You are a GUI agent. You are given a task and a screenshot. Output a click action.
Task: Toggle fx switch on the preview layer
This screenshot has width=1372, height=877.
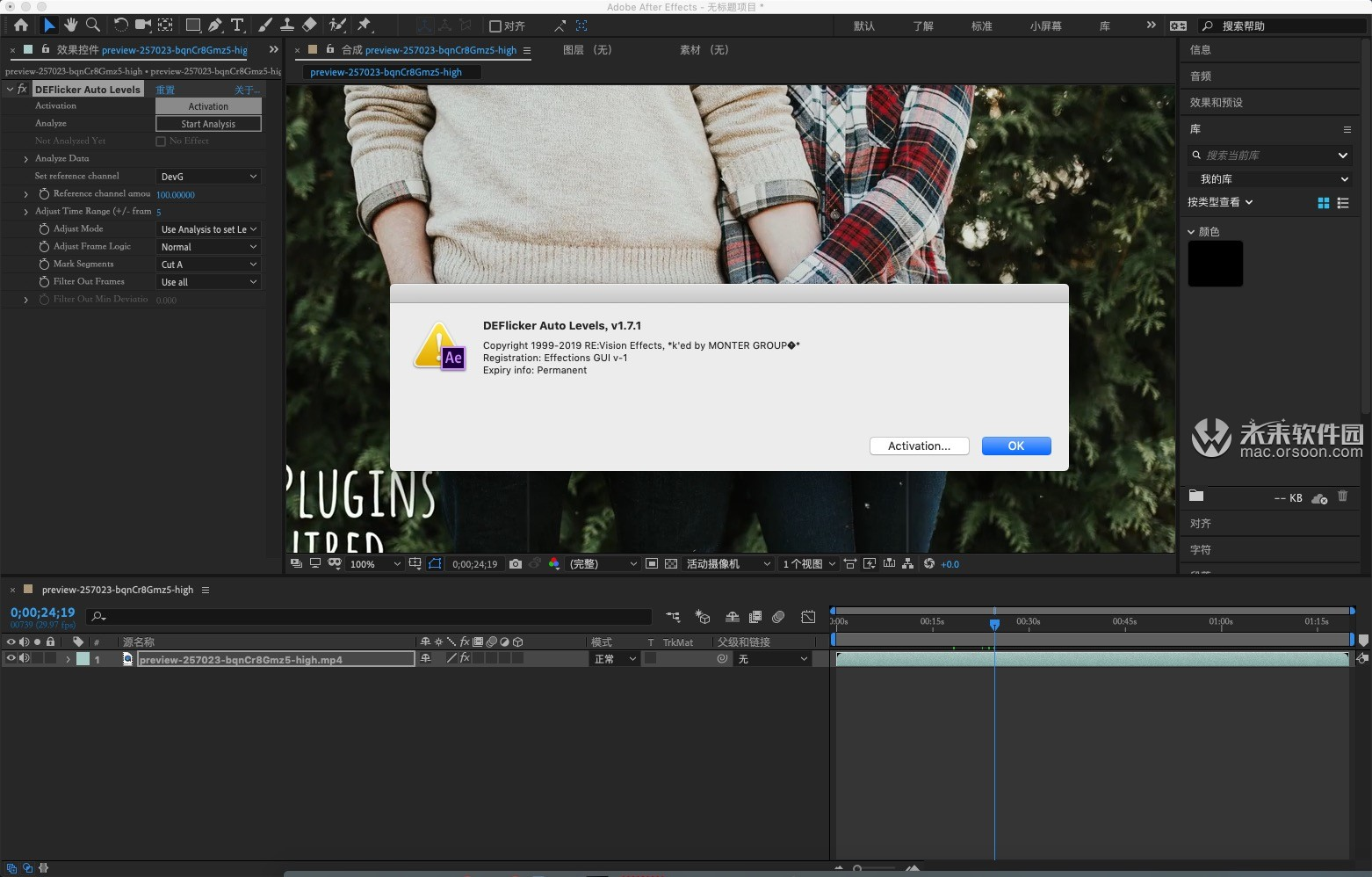(466, 658)
